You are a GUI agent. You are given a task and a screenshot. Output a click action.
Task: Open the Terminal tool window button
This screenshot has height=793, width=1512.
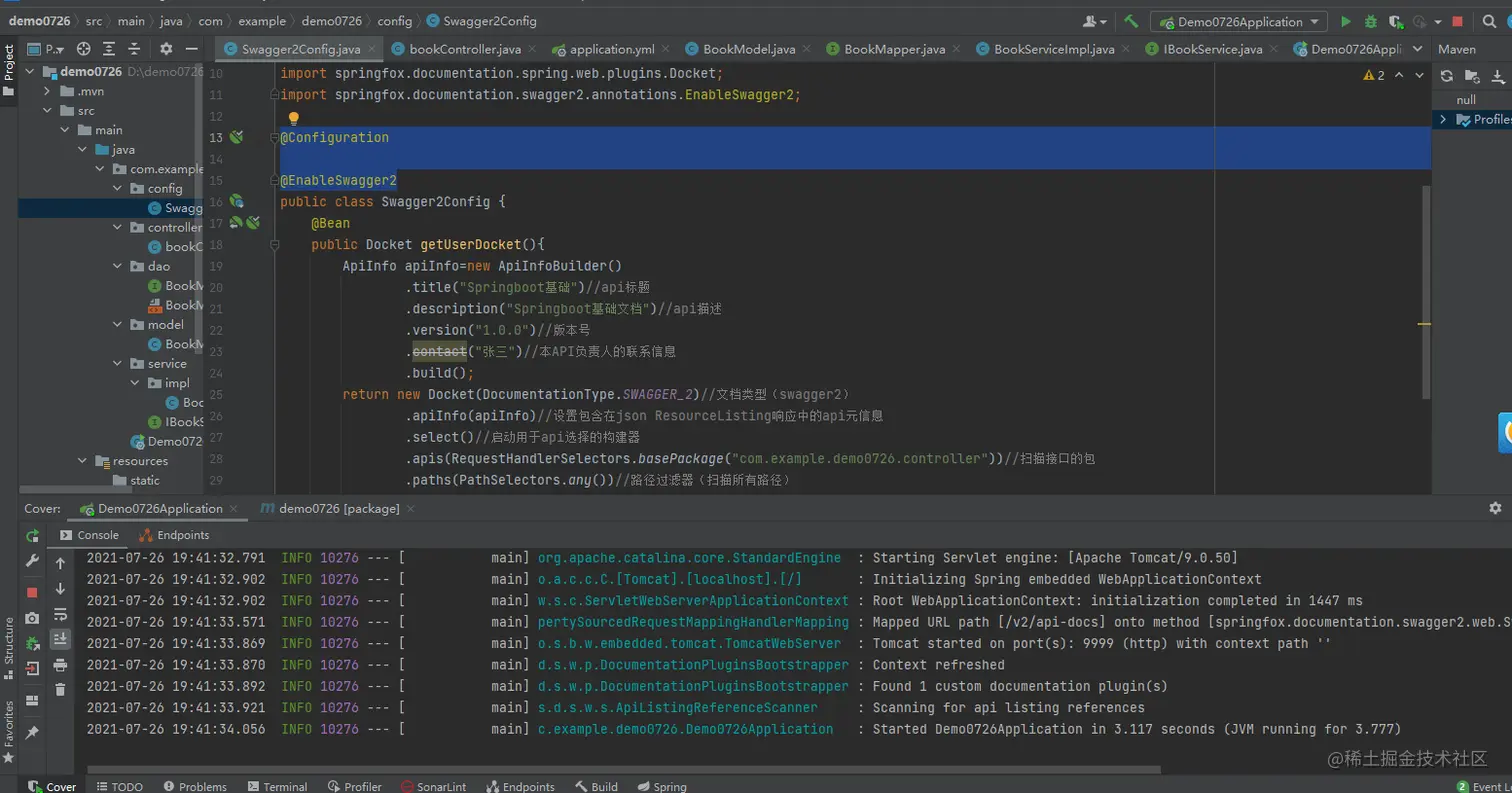[x=277, y=786]
